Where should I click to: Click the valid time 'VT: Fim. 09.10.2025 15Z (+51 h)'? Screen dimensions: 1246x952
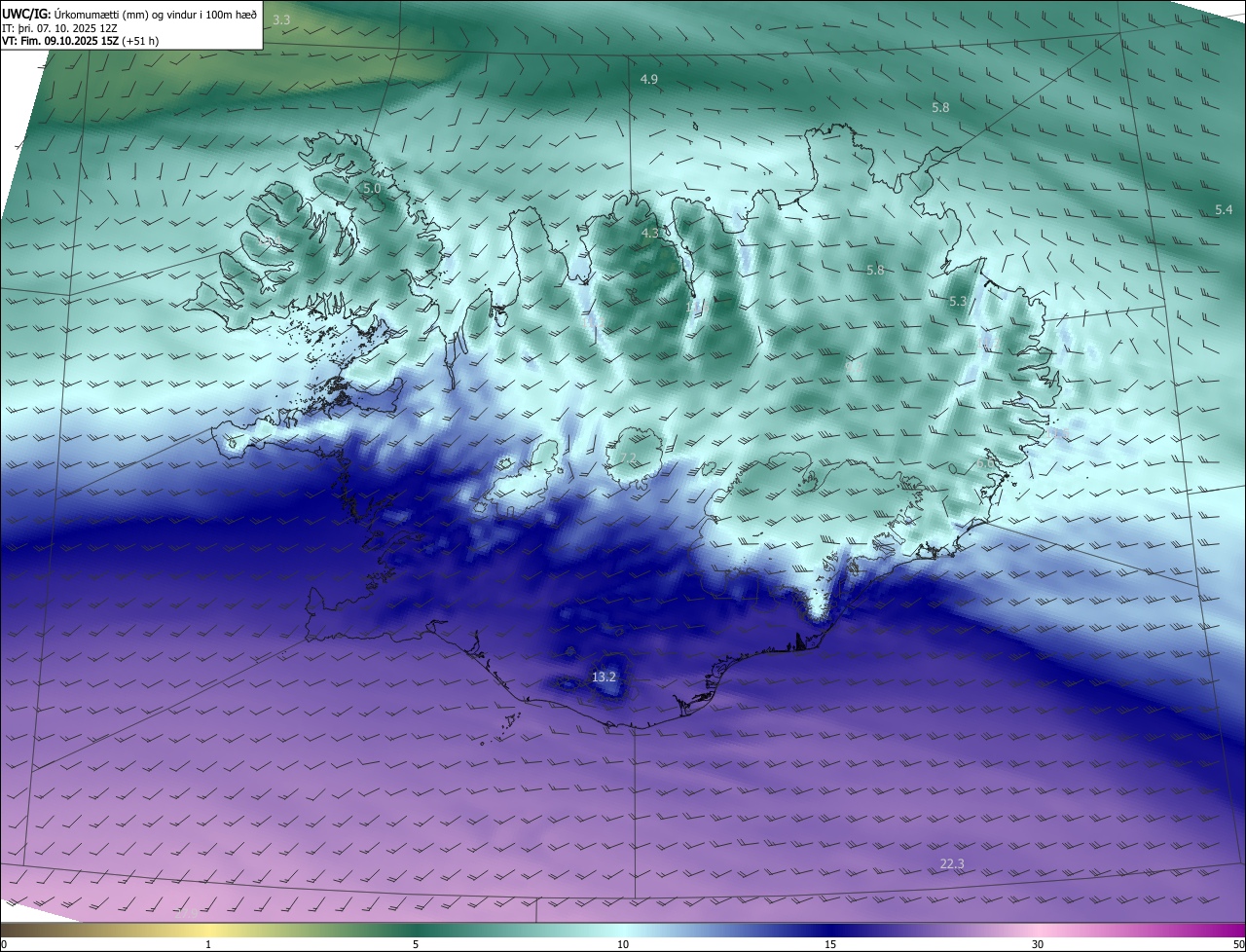(81, 42)
